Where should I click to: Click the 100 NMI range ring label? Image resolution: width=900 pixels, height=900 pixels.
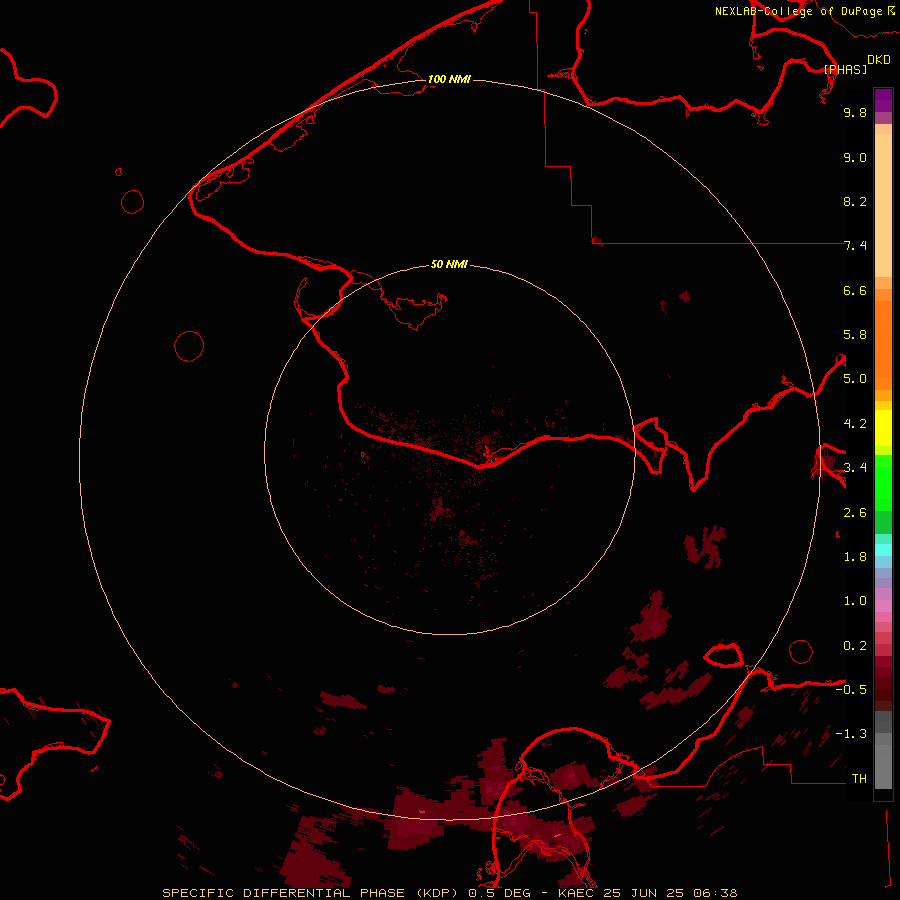(449, 79)
